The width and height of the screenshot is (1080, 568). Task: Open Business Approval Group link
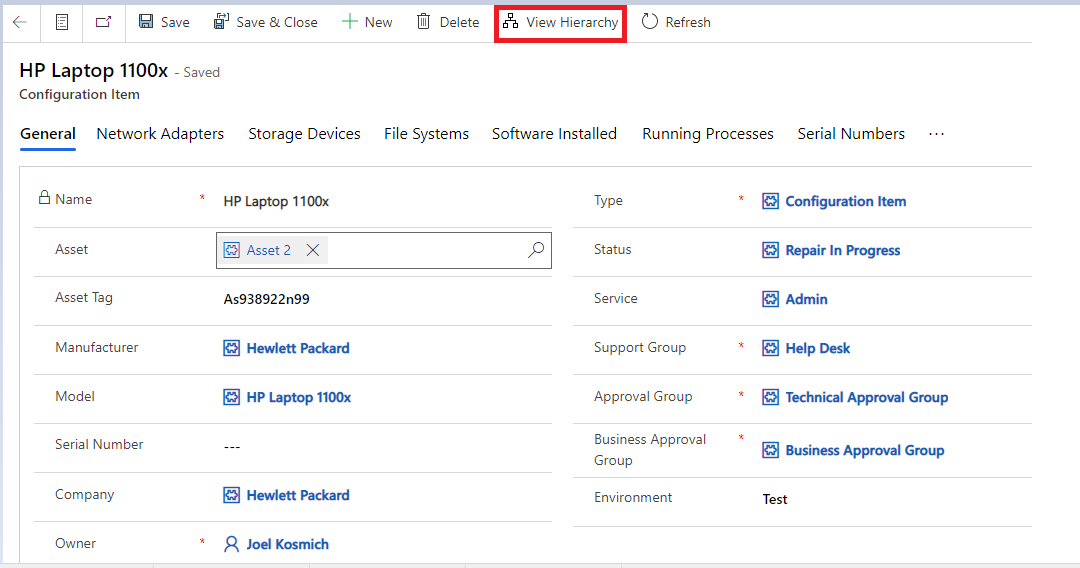(x=864, y=450)
